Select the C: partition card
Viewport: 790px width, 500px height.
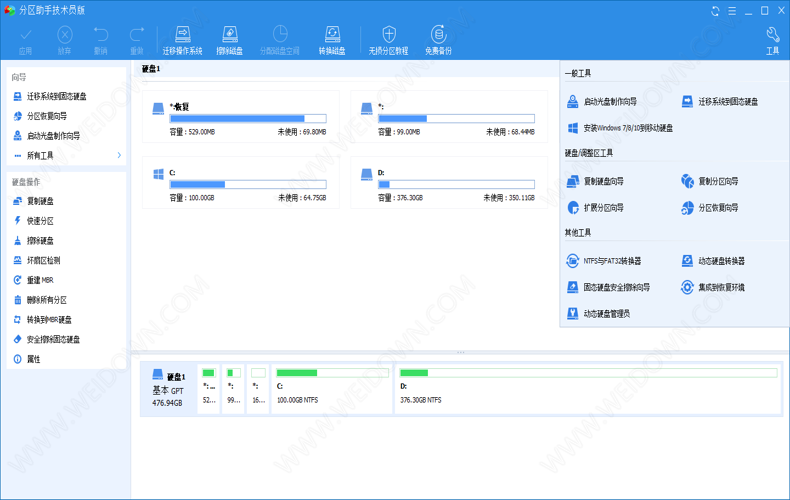[241, 182]
